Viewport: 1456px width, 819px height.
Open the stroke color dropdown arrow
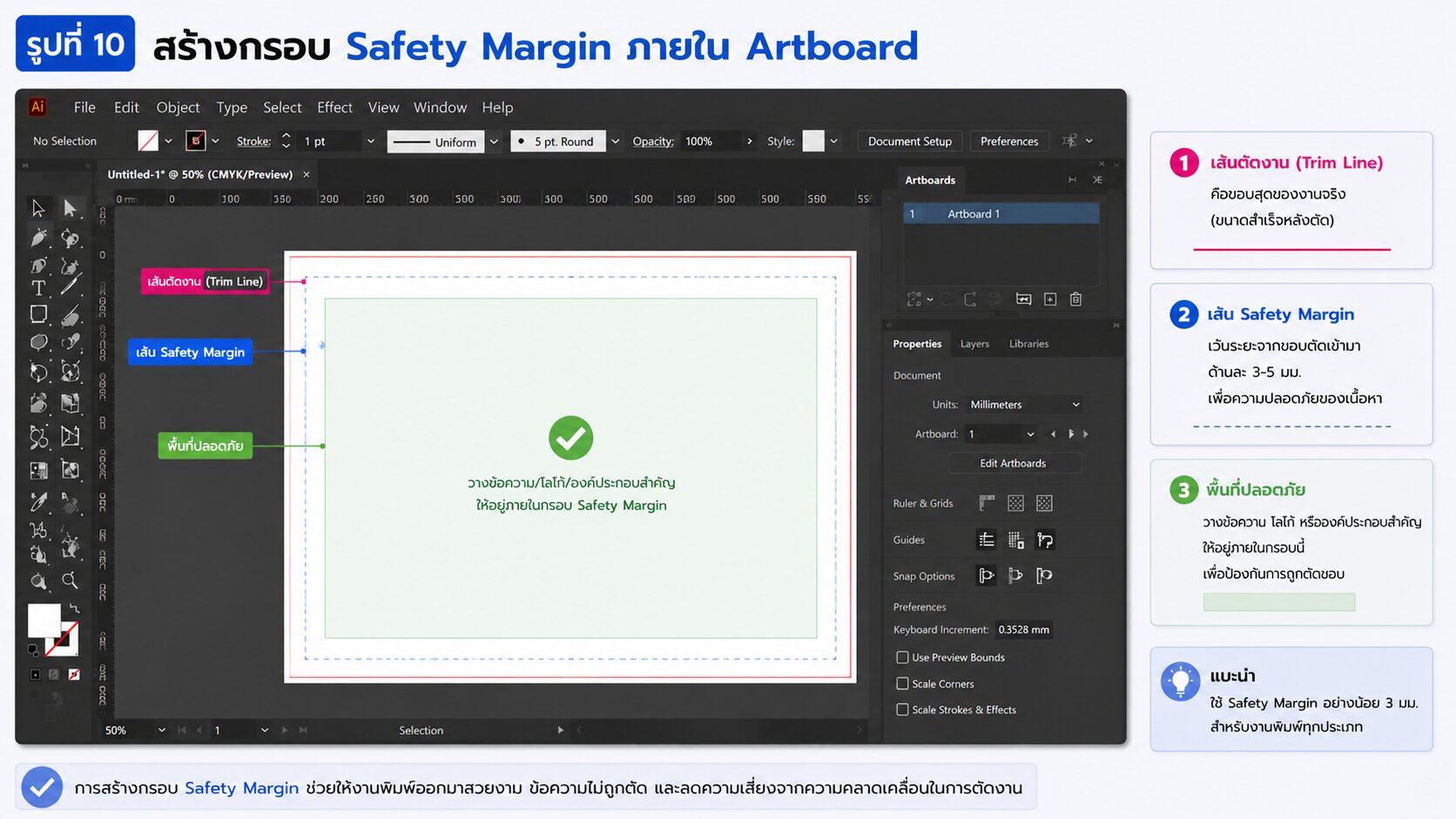215,141
